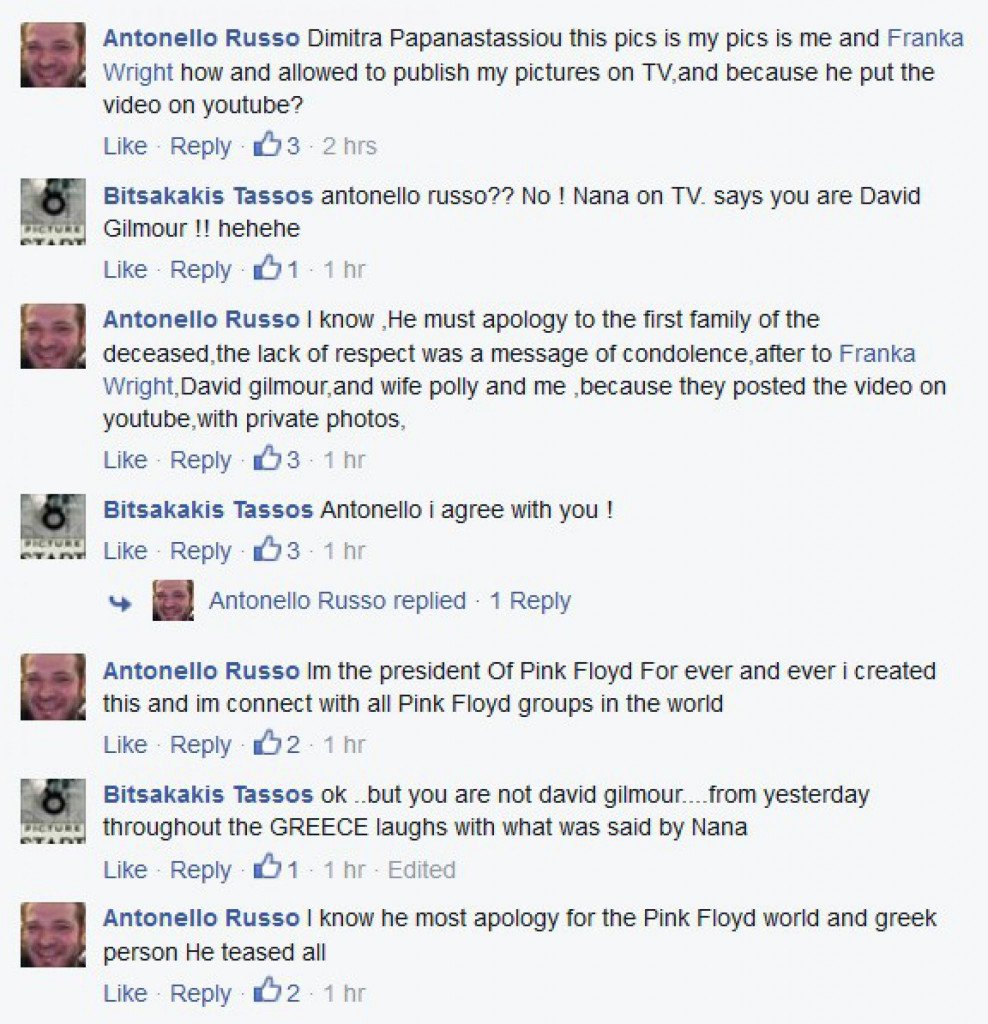Open Bitsakakis Tassos's name on the 'i agree' comment
Viewport: 988px width, 1024px height.
[x=208, y=509]
